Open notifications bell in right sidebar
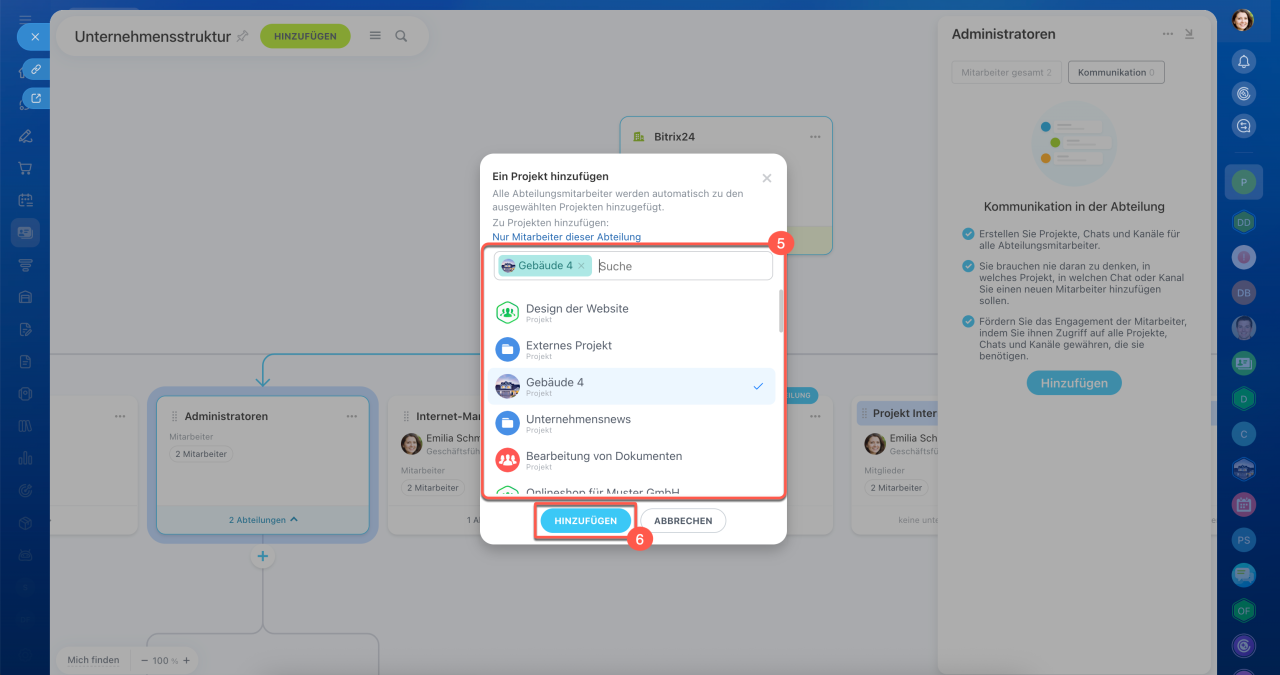Image resolution: width=1280 pixels, height=675 pixels. (1243, 61)
